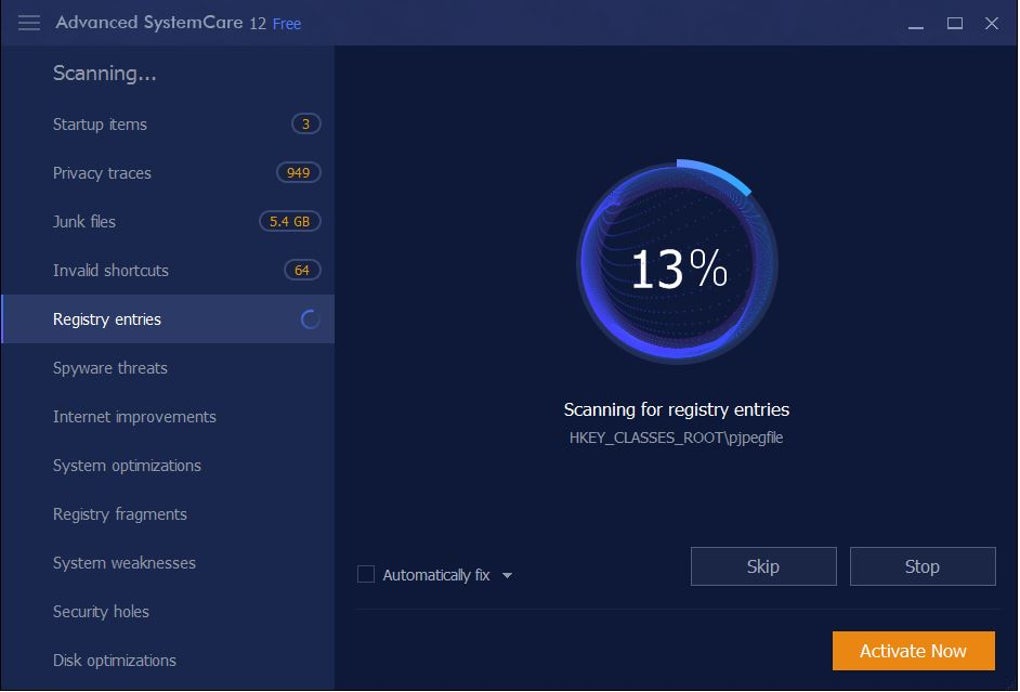Click the Free edition label
Image resolution: width=1020 pixels, height=692 pixels.
pos(287,24)
